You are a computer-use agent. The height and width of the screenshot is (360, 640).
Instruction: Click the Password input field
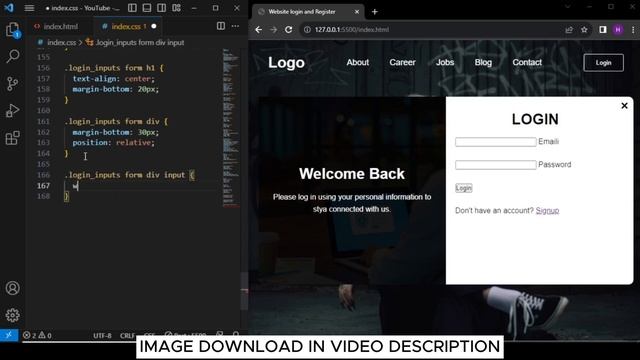click(496, 165)
